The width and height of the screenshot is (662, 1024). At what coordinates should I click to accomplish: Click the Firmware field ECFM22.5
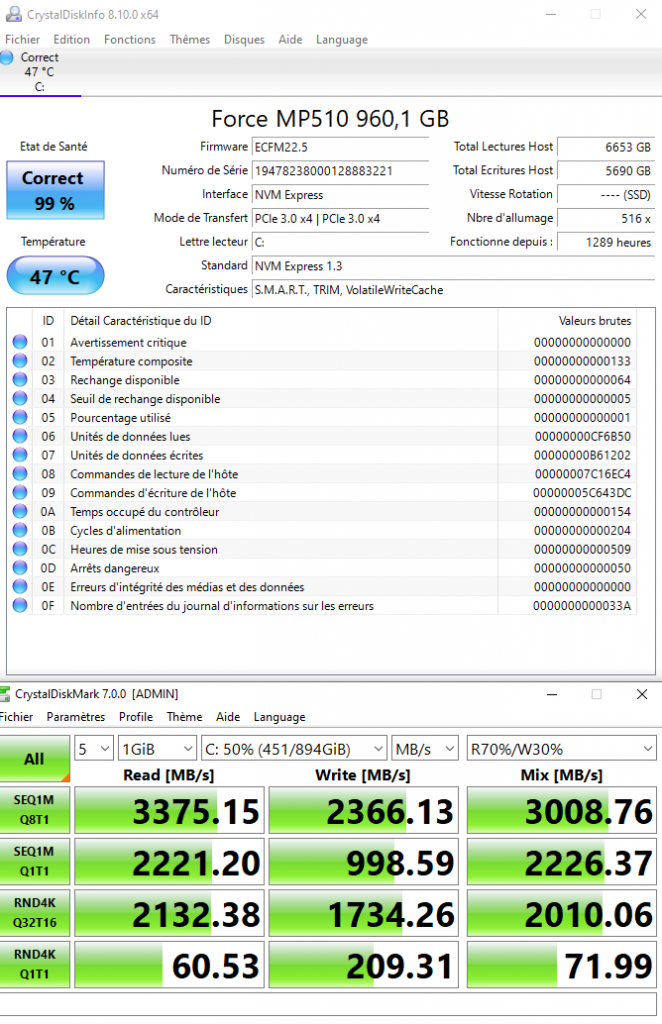pyautogui.click(x=340, y=147)
